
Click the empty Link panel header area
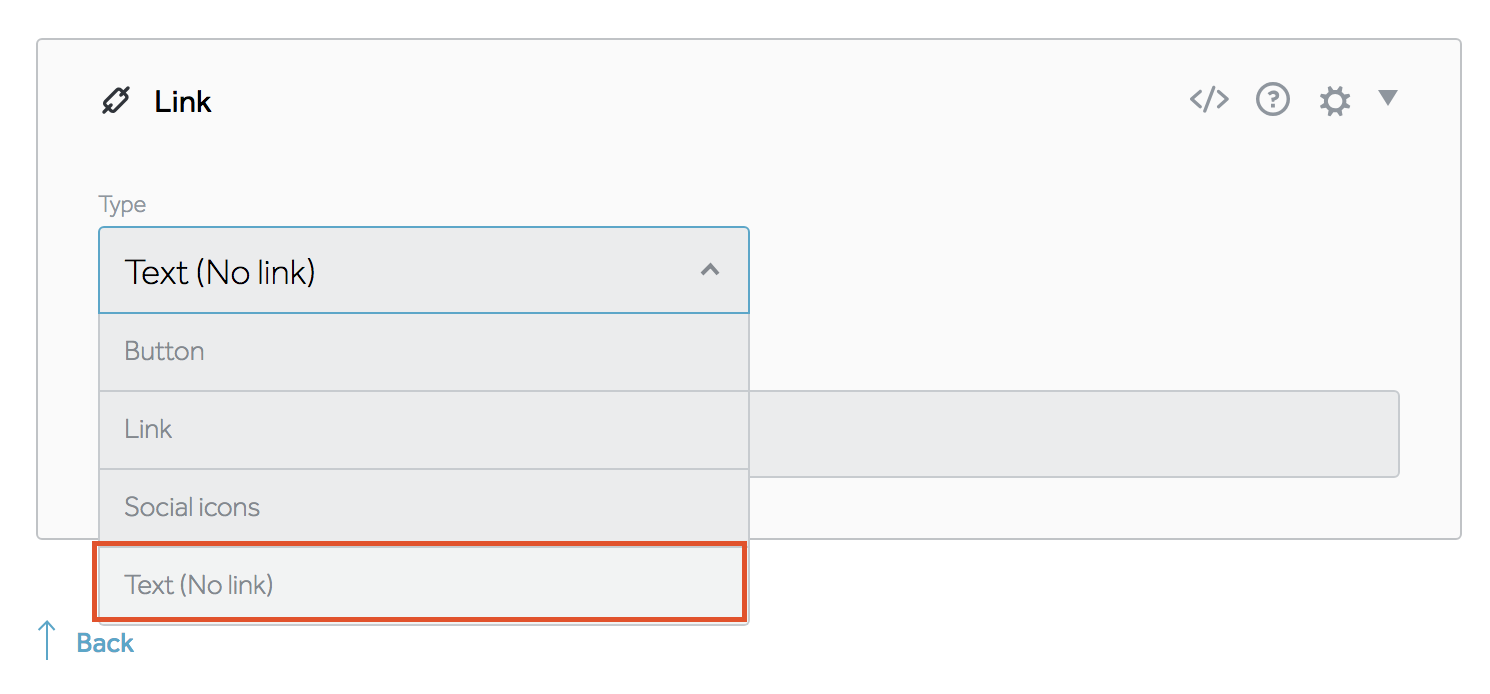coord(700,101)
